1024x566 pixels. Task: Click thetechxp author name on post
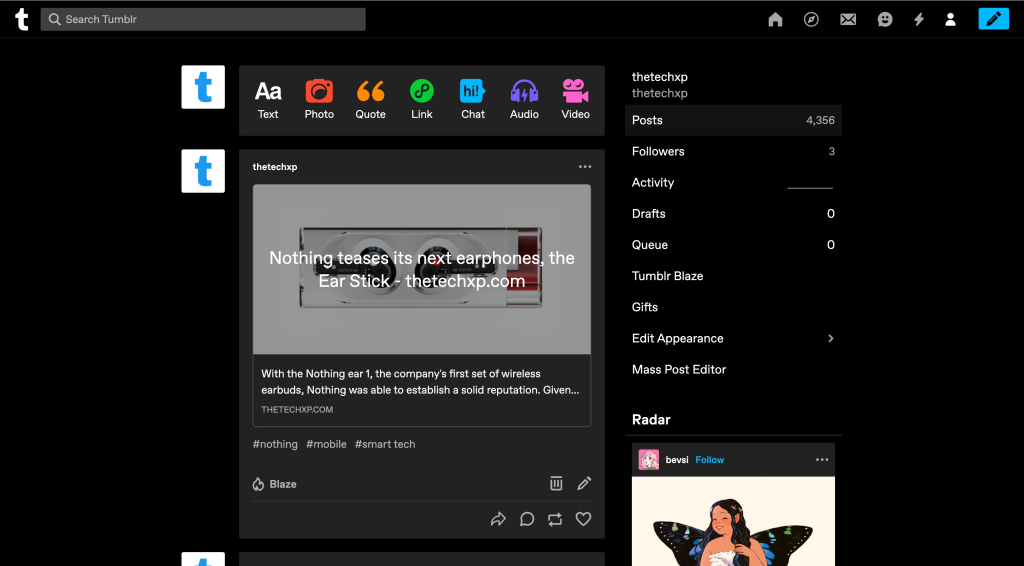pyautogui.click(x=274, y=166)
